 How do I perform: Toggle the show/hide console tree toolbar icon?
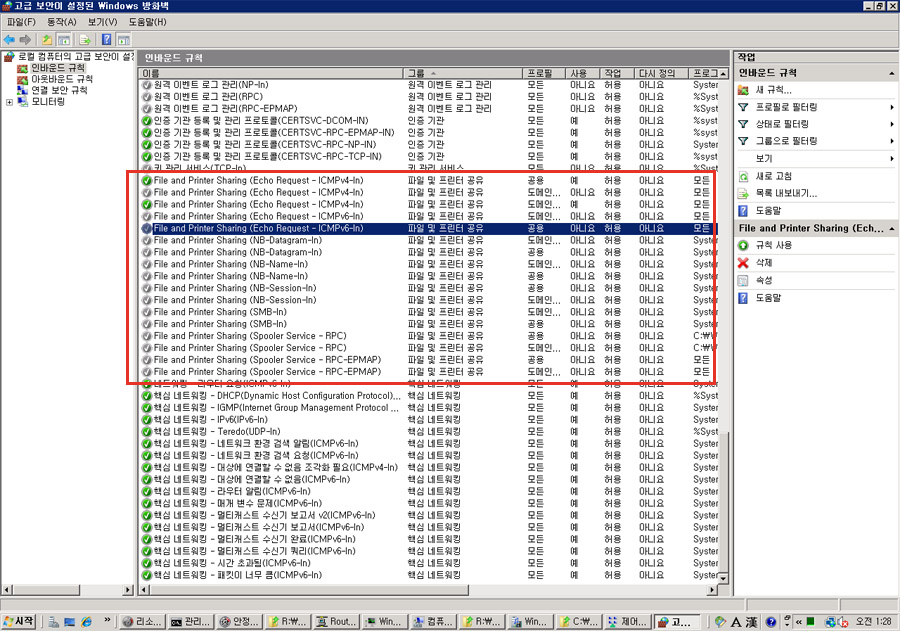point(64,40)
